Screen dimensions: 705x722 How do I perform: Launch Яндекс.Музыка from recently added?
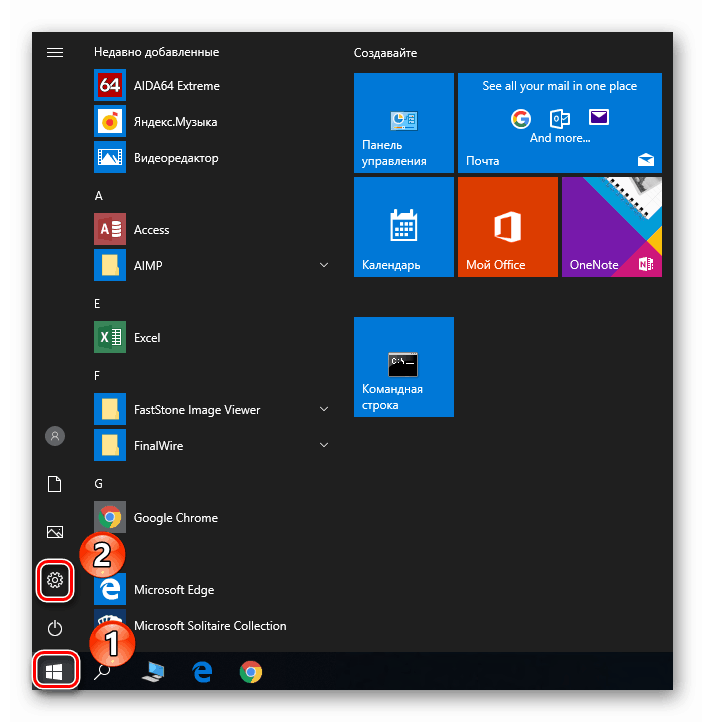pos(212,122)
